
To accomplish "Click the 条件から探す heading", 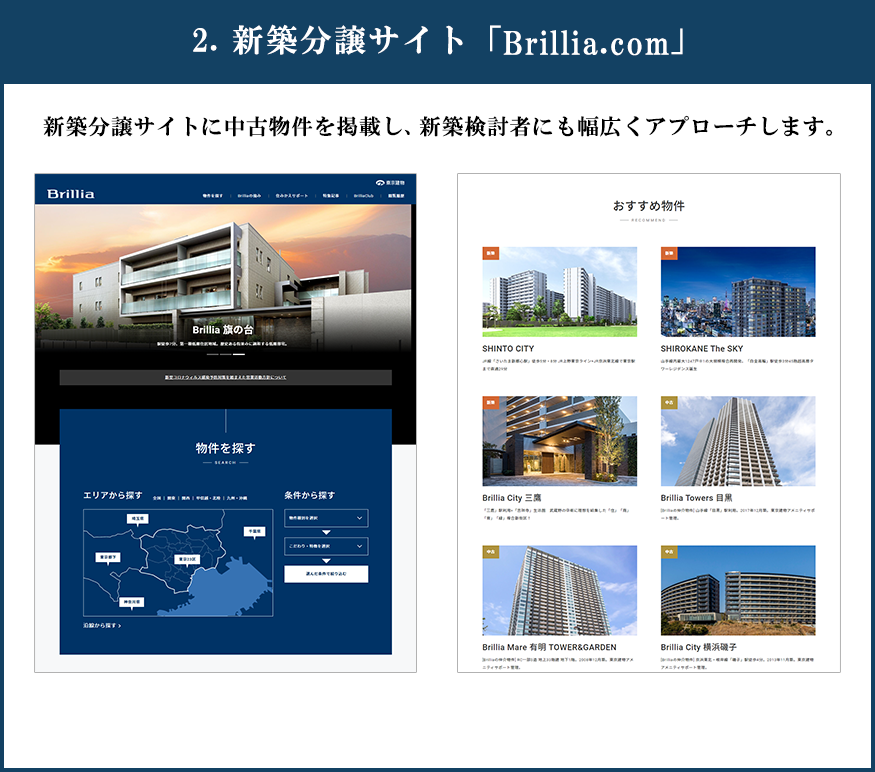I will click(x=310, y=495).
